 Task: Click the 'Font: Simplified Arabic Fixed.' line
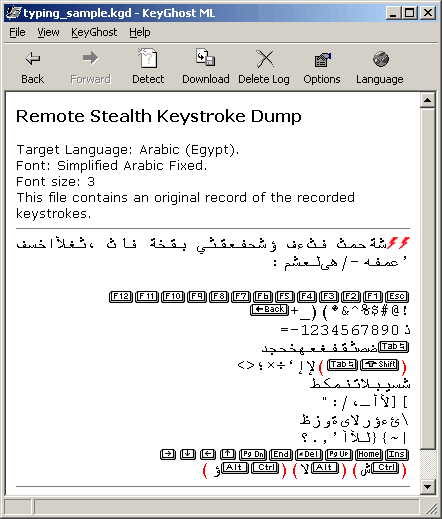click(x=112, y=166)
